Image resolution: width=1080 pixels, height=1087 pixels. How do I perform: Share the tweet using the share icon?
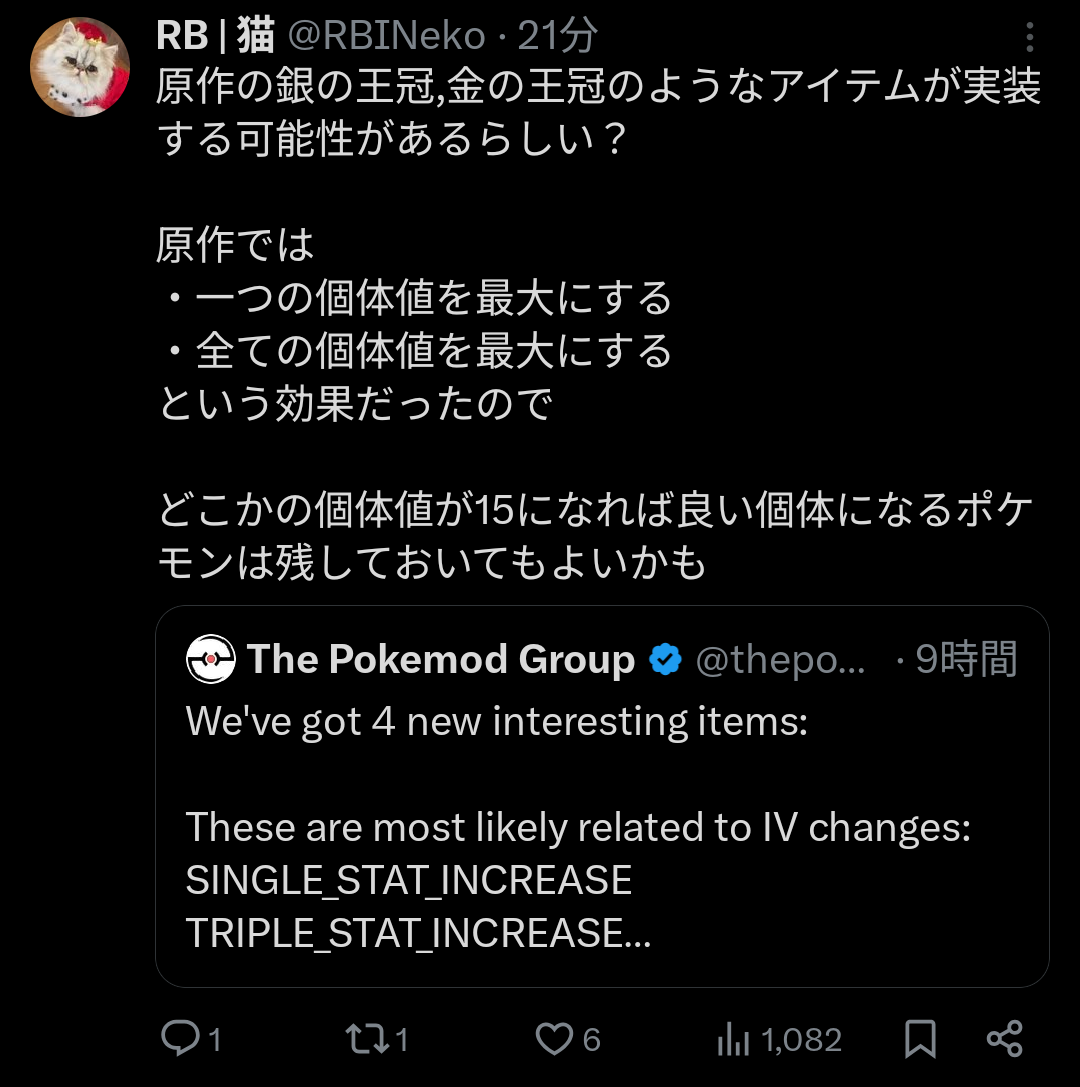tap(1004, 1038)
